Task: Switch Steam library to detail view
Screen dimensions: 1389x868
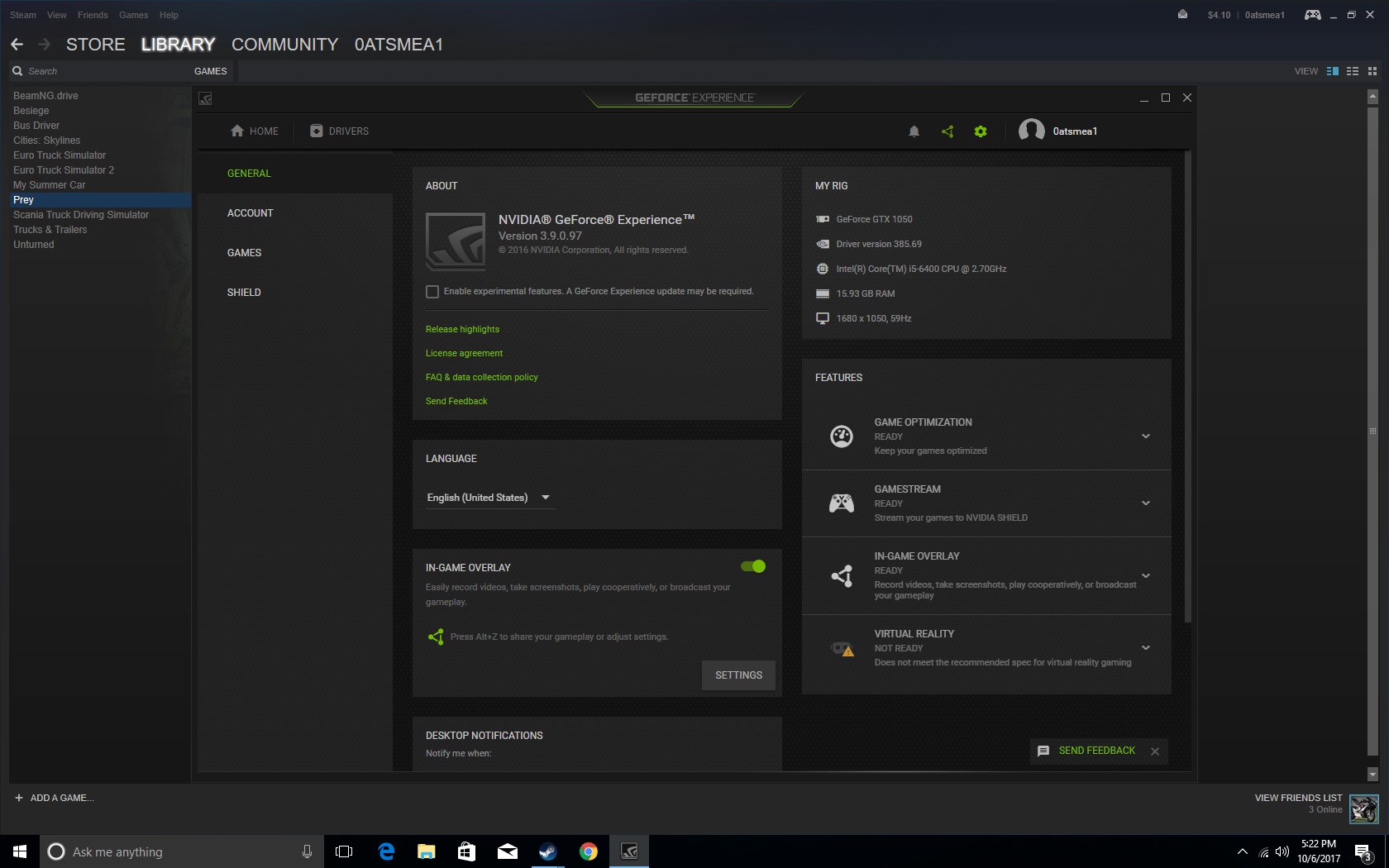Action: click(1333, 71)
